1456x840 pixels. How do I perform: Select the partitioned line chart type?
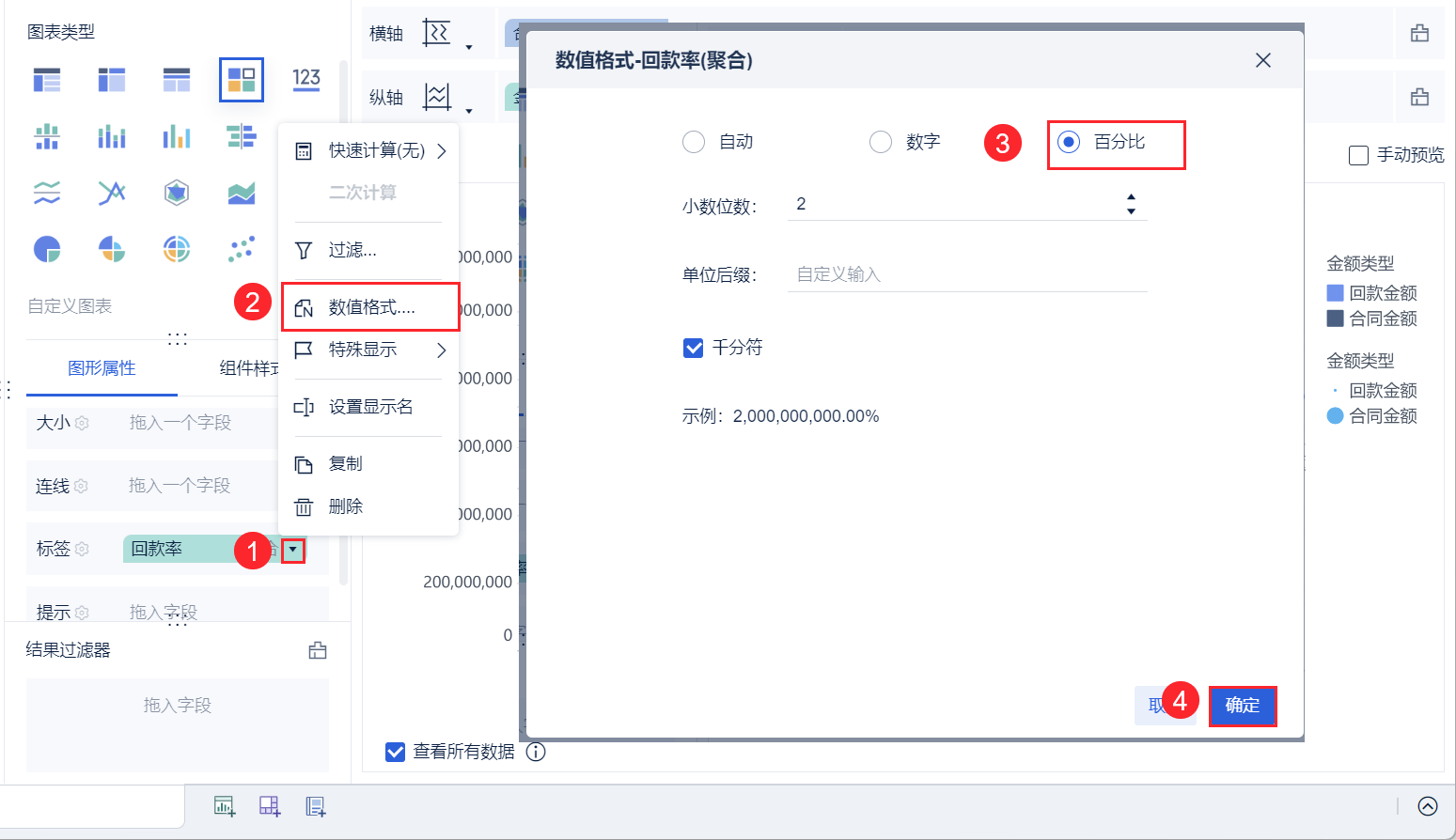tap(47, 193)
